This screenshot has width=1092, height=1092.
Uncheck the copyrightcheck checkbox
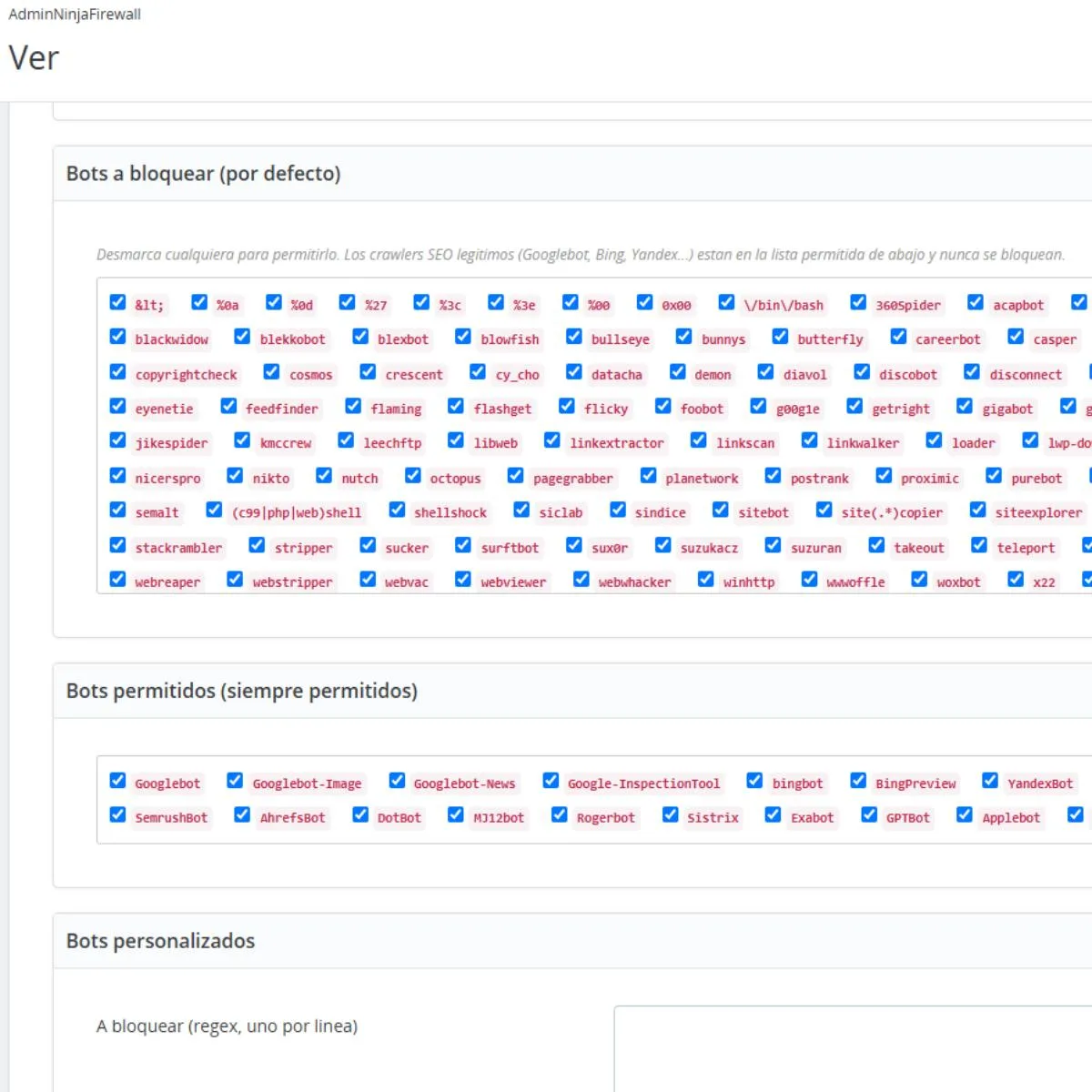[117, 372]
